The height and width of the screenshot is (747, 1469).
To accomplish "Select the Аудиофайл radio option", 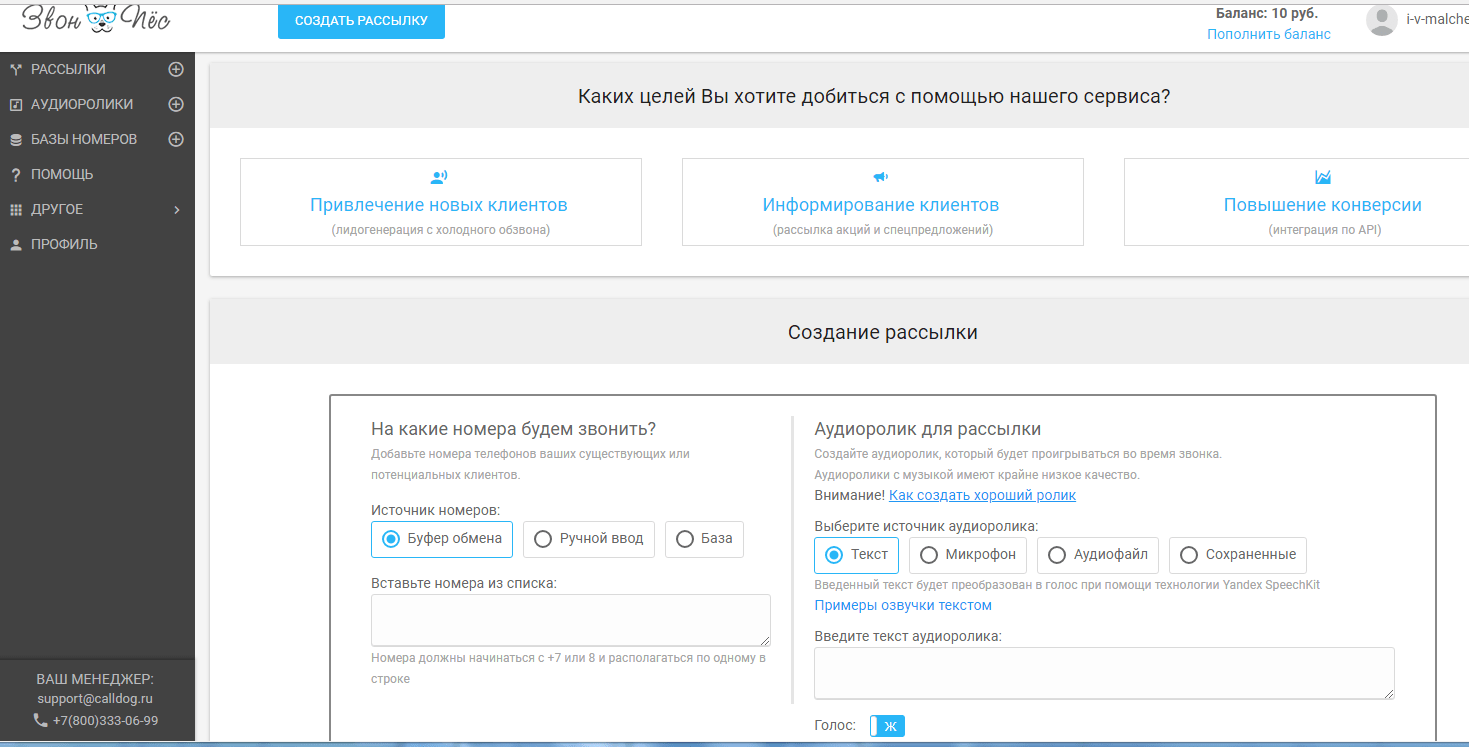I will coord(1098,555).
